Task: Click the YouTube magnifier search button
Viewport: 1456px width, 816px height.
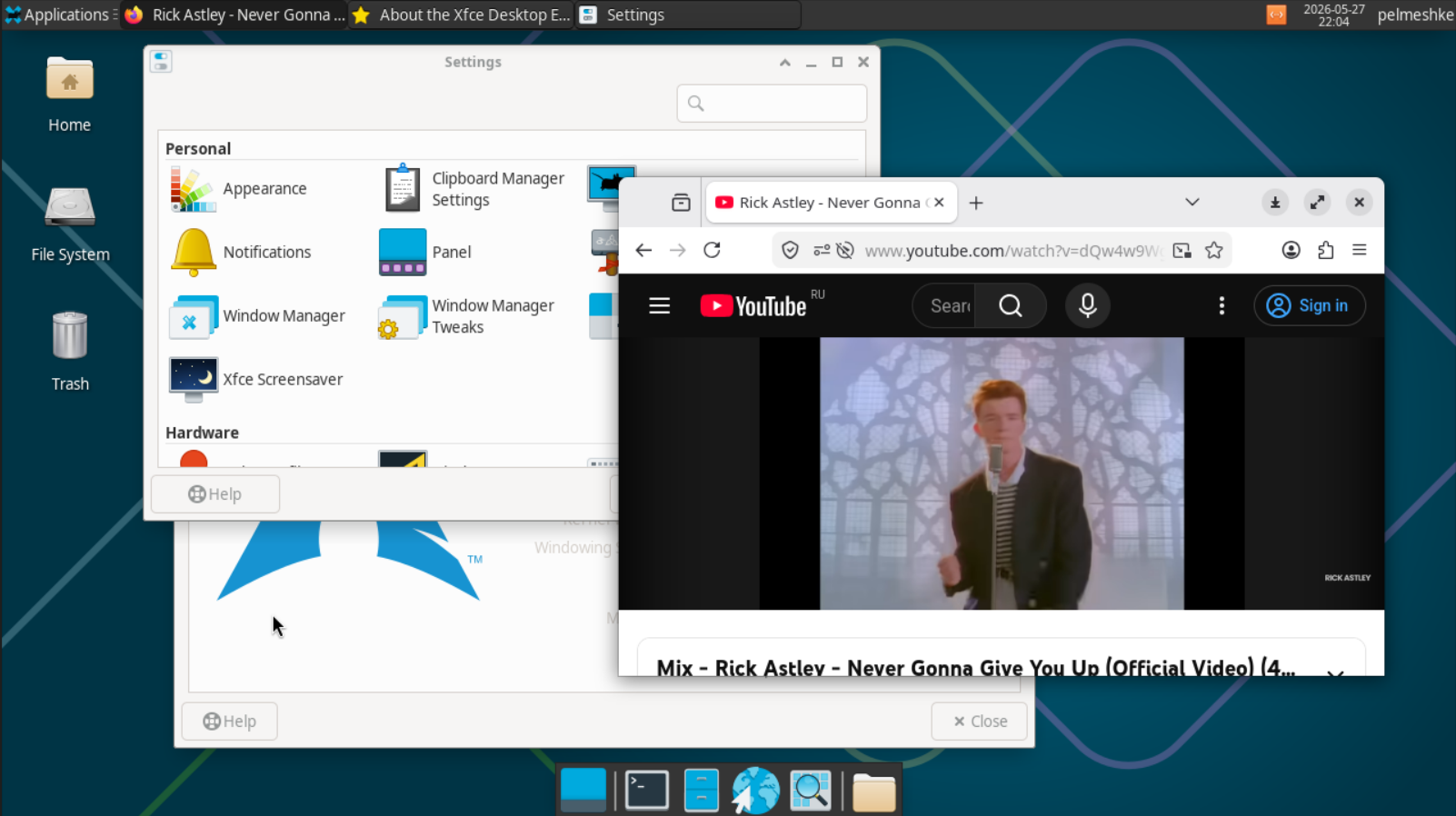Action: click(1011, 306)
